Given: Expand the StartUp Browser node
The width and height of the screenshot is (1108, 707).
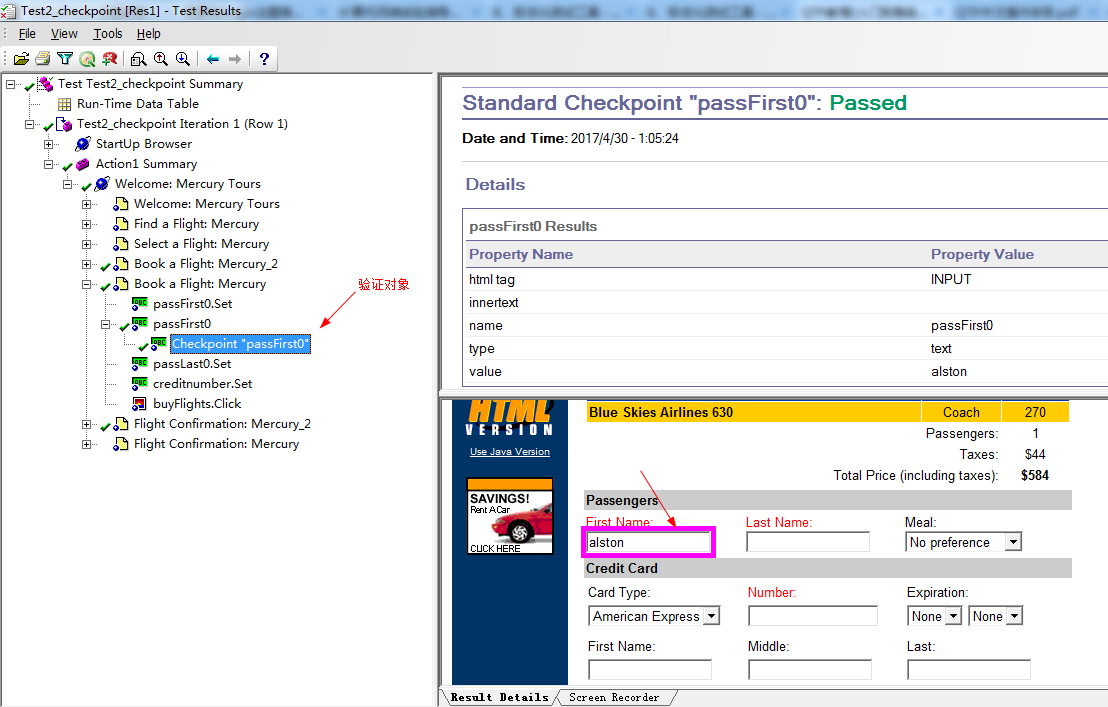Looking at the screenshot, I should click(x=49, y=144).
